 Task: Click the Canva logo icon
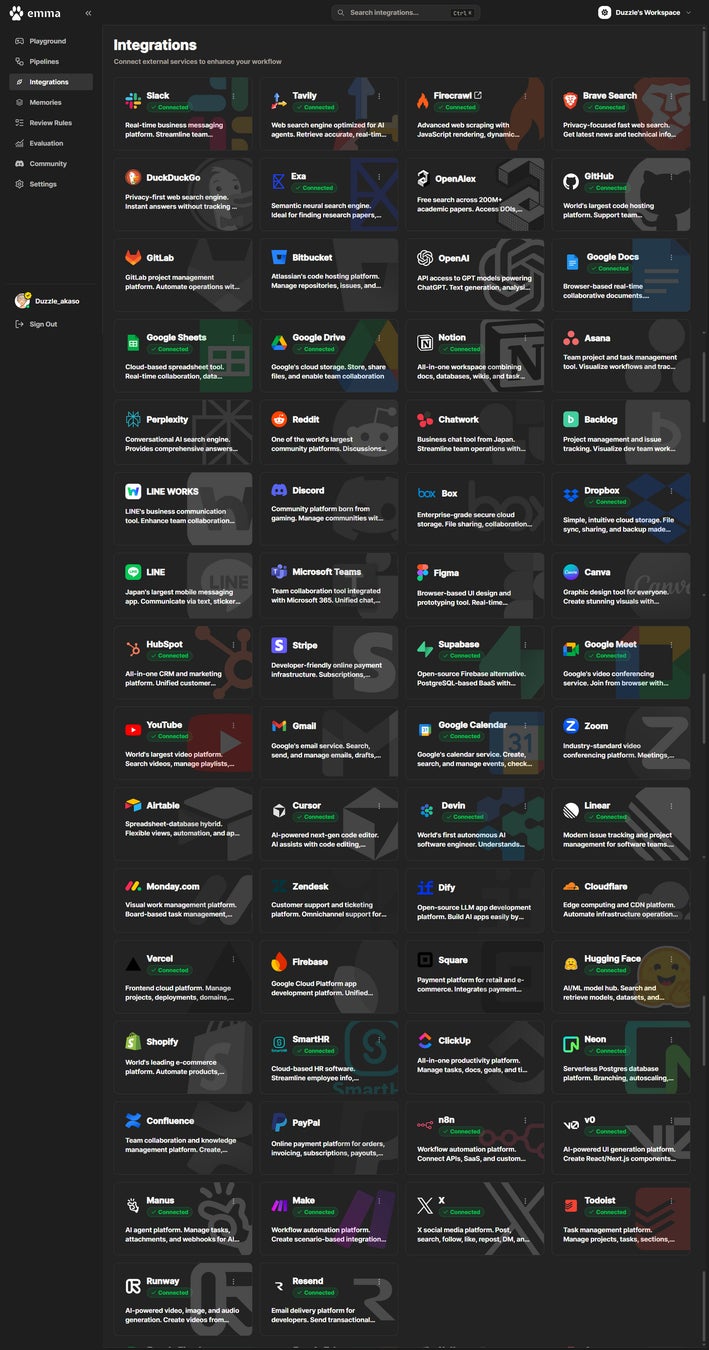click(570, 573)
